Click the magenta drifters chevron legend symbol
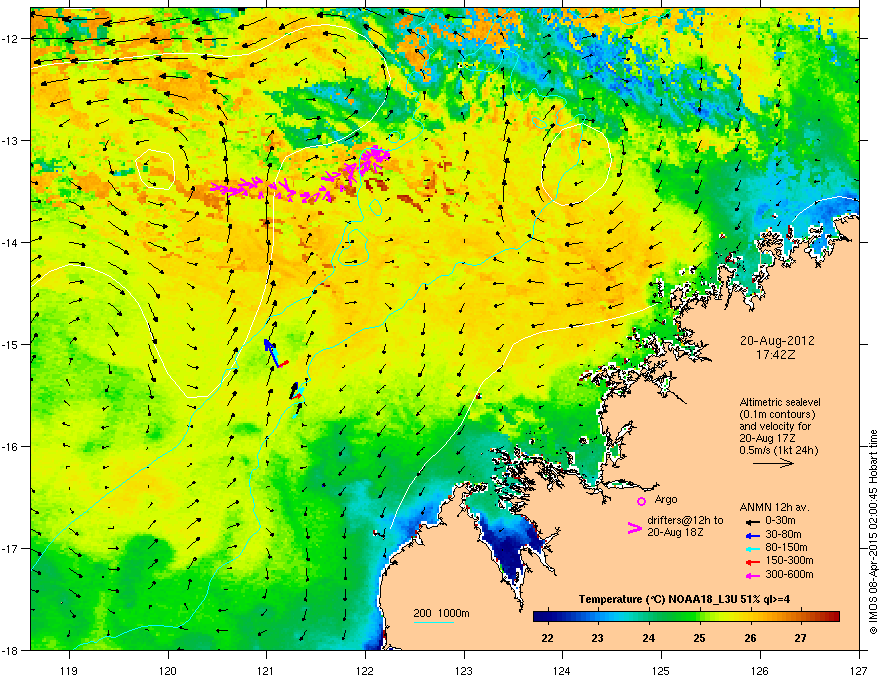 point(634,528)
